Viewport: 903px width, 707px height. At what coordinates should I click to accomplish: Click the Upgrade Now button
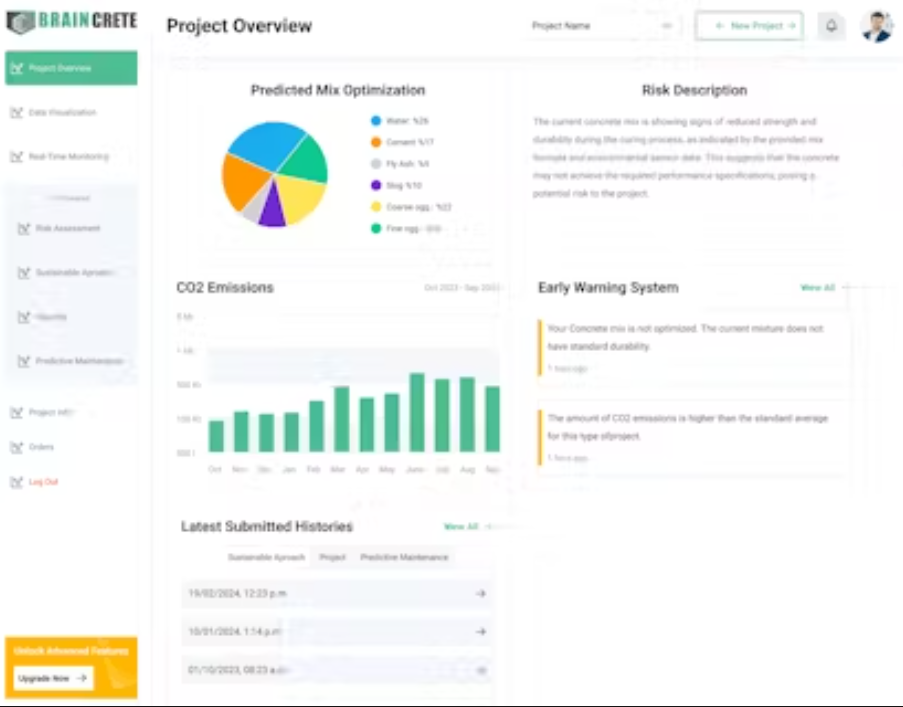(53, 678)
